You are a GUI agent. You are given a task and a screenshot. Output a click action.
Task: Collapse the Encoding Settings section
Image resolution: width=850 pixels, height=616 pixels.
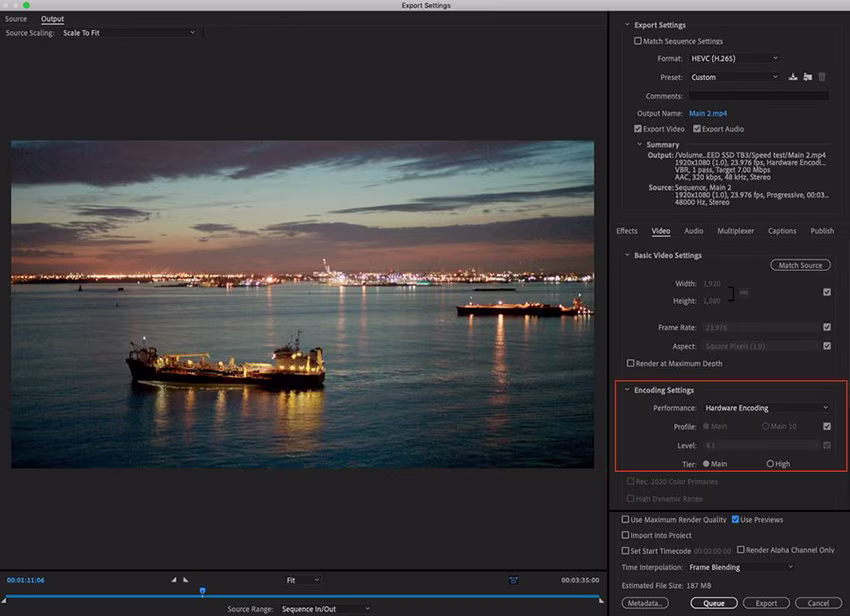coord(627,390)
